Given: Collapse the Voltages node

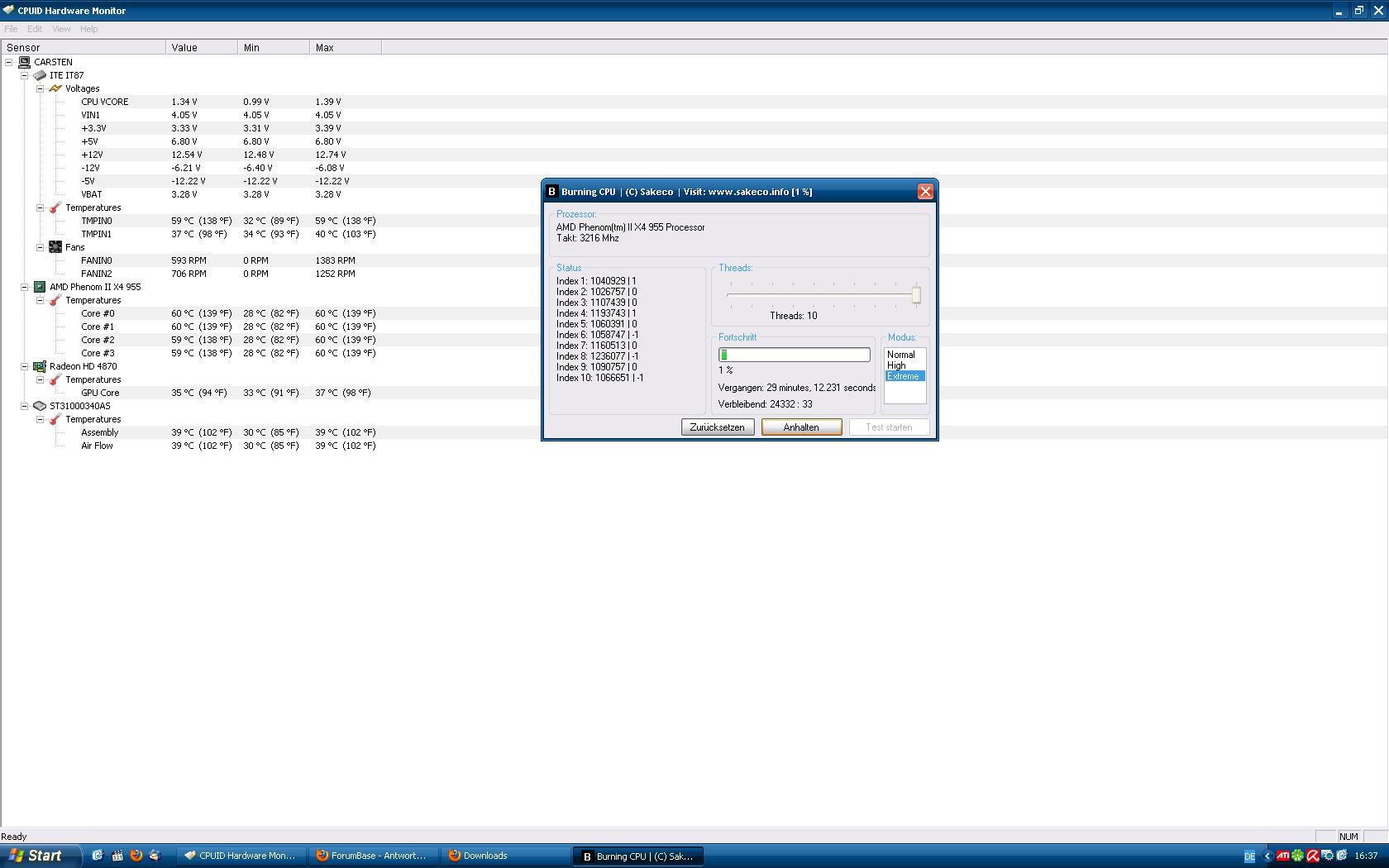Looking at the screenshot, I should 40,88.
